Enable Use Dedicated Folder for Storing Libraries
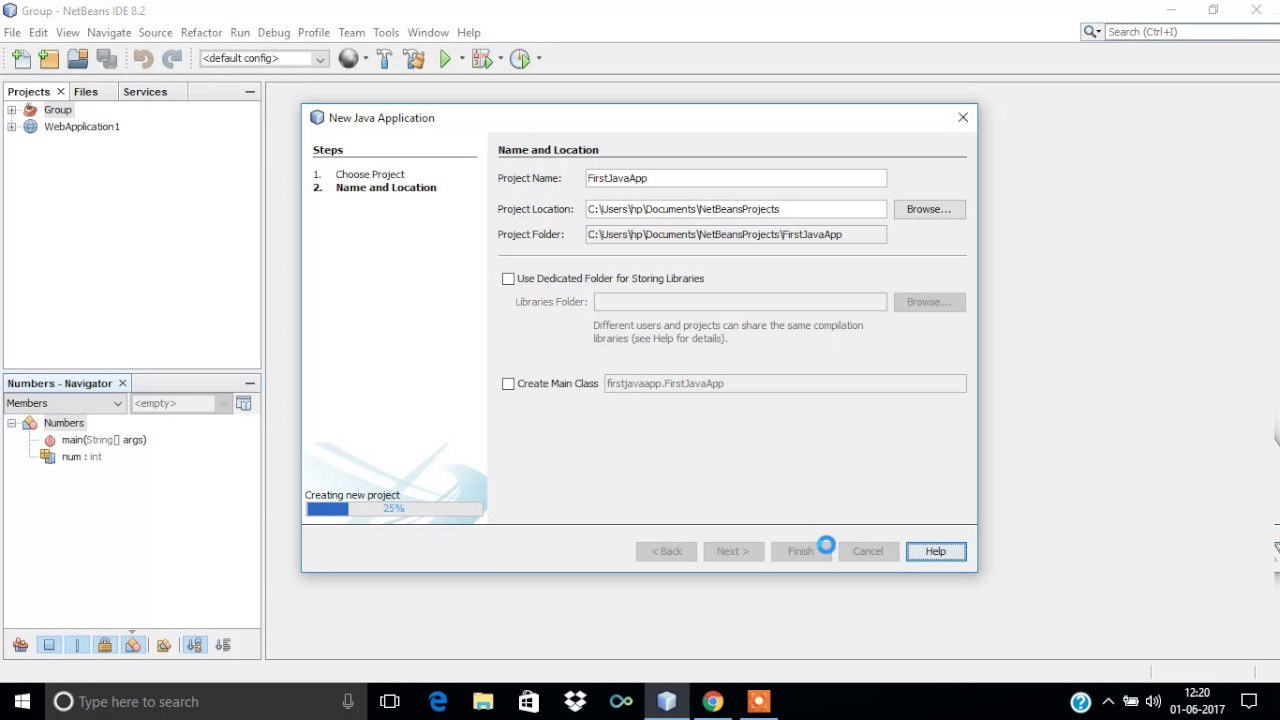 pyautogui.click(x=508, y=278)
